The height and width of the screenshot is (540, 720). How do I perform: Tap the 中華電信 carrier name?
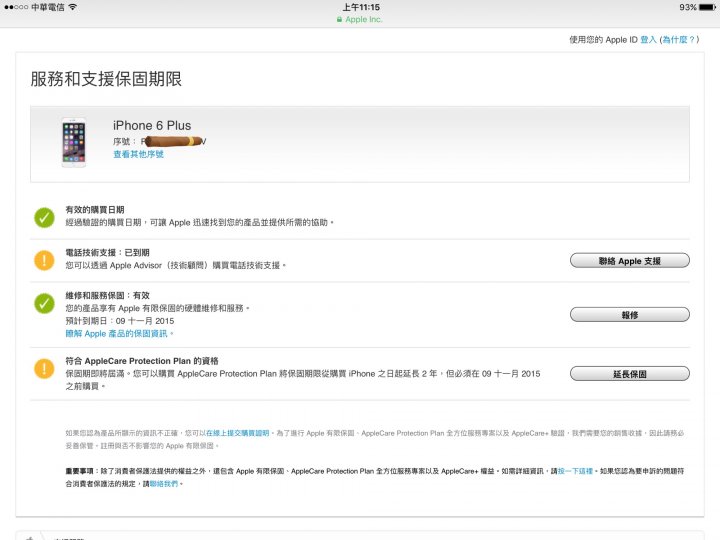pyautogui.click(x=48, y=7)
